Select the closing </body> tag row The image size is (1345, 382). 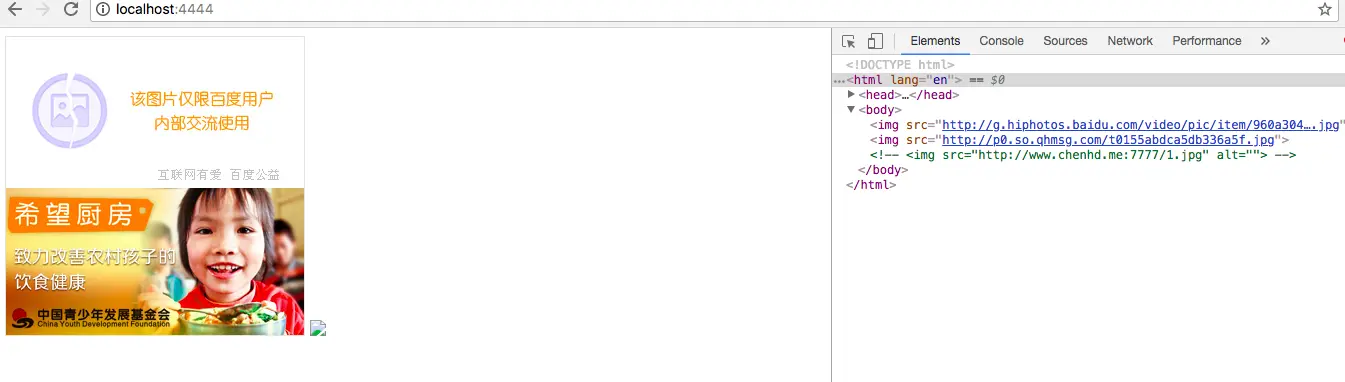click(883, 170)
